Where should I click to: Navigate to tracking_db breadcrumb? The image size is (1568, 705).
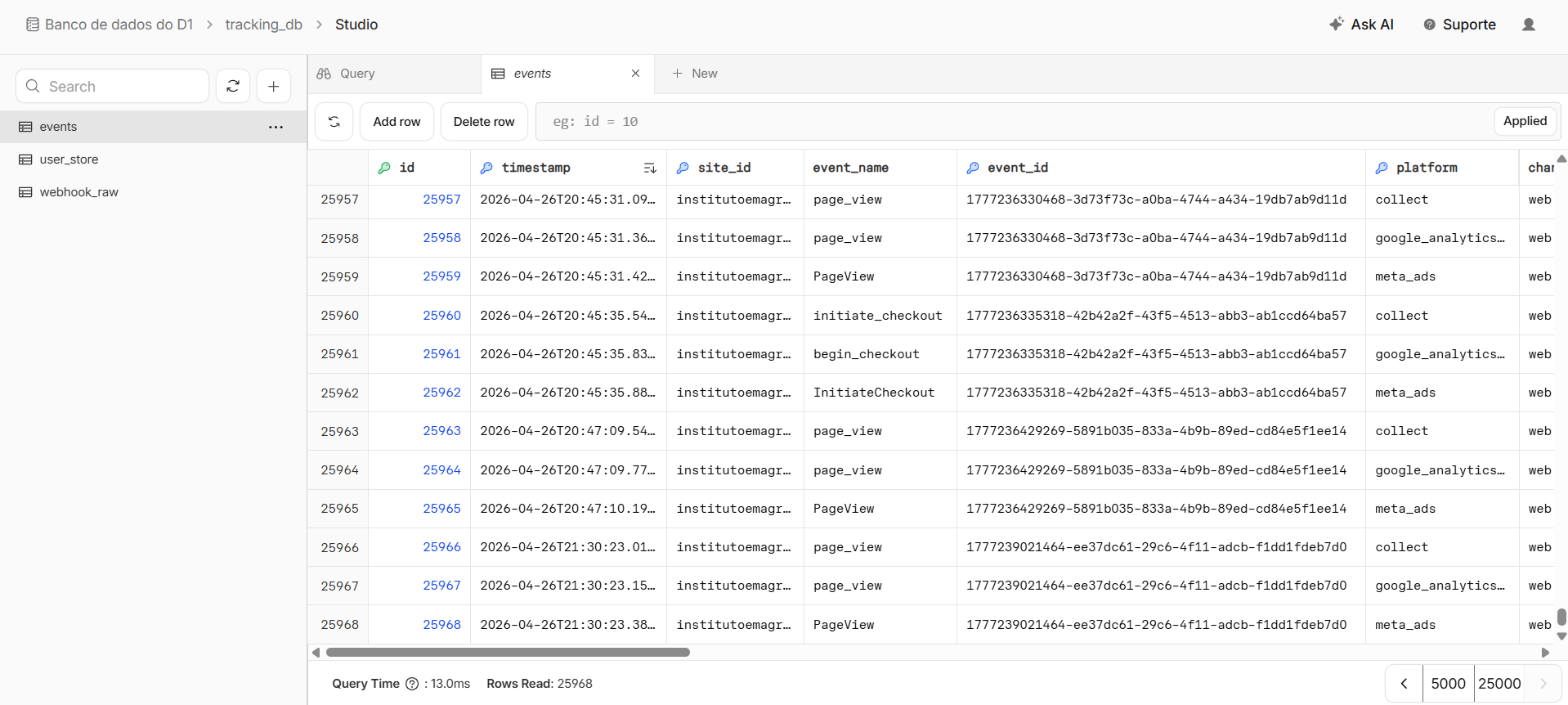point(263,25)
